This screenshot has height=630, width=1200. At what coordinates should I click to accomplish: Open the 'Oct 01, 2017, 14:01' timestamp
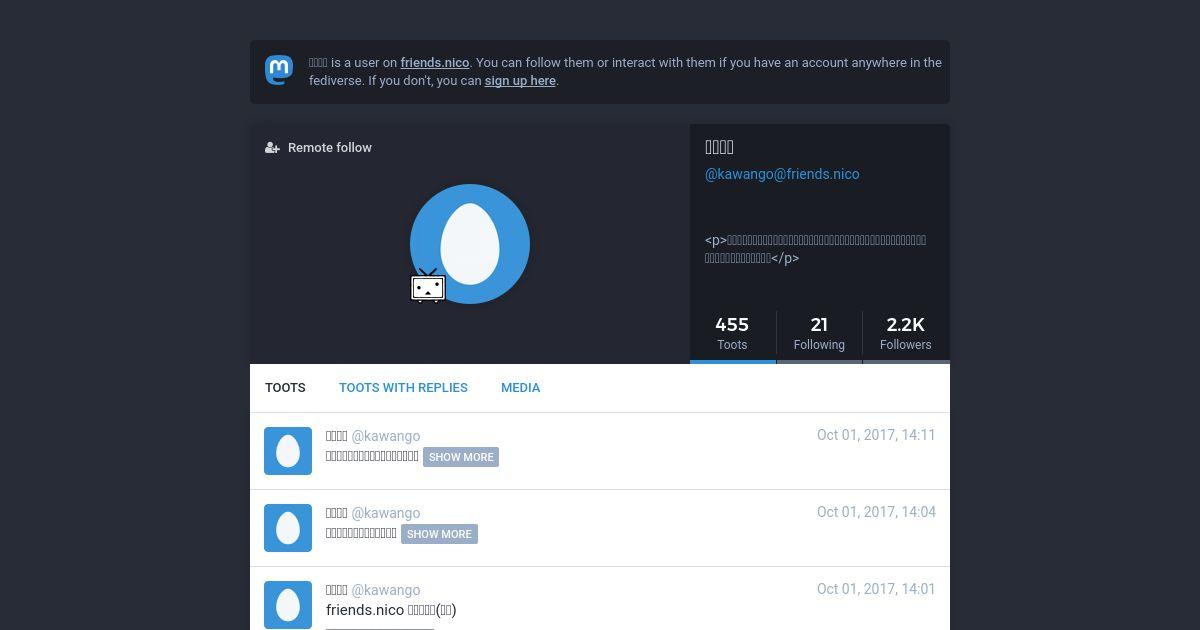[x=876, y=589]
